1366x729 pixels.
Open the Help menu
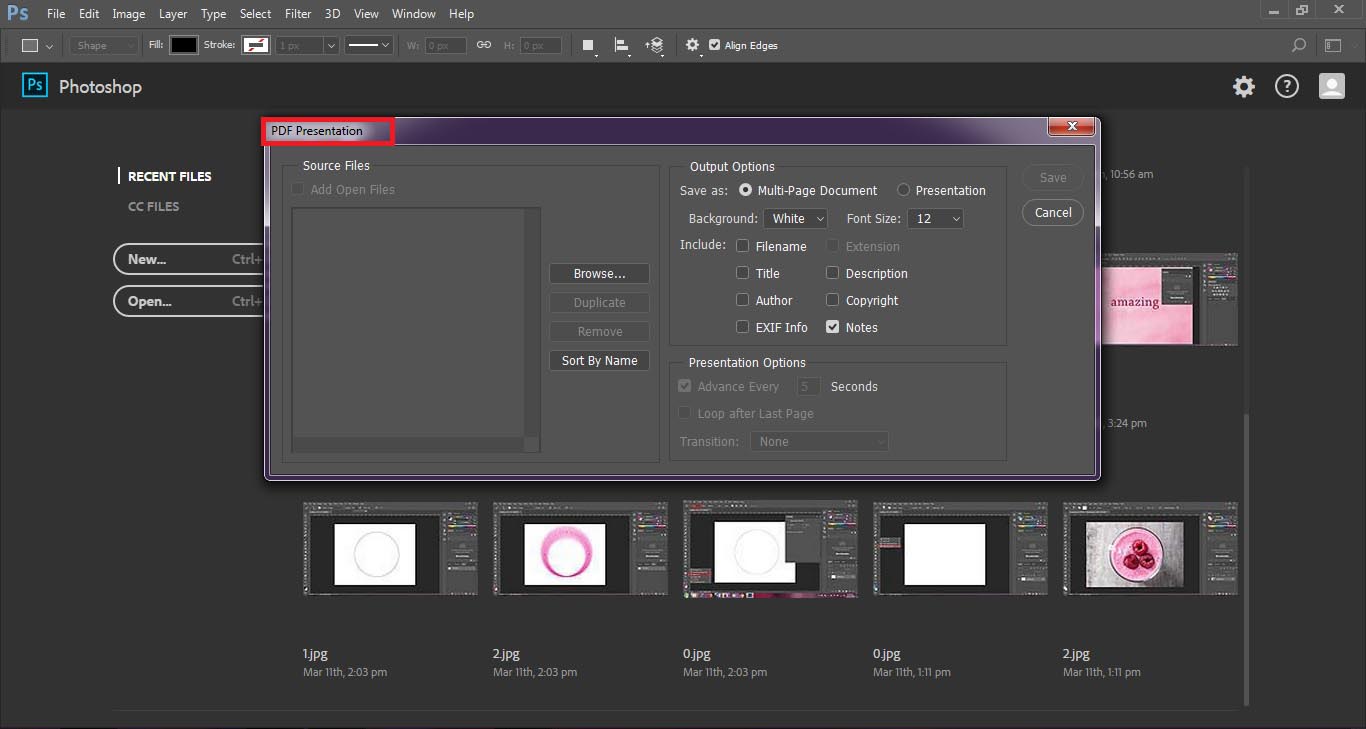[461, 14]
